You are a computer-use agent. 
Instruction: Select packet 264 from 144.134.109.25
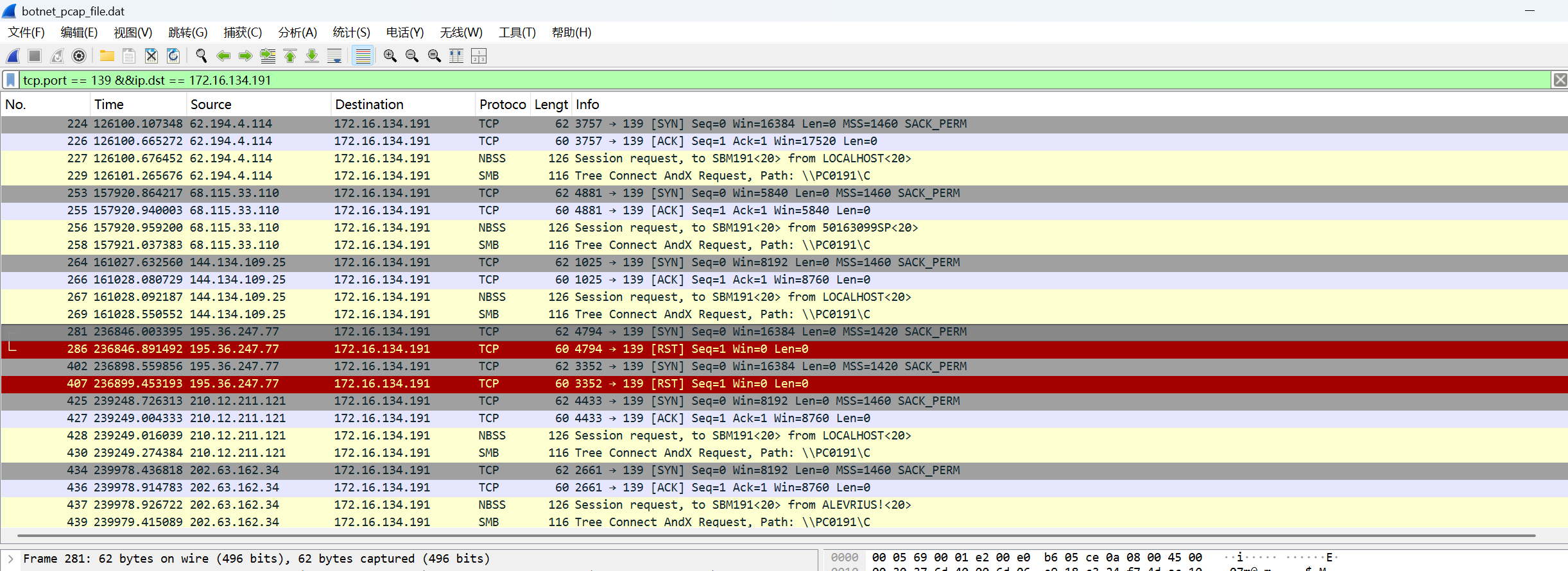pyautogui.click(x=784, y=262)
